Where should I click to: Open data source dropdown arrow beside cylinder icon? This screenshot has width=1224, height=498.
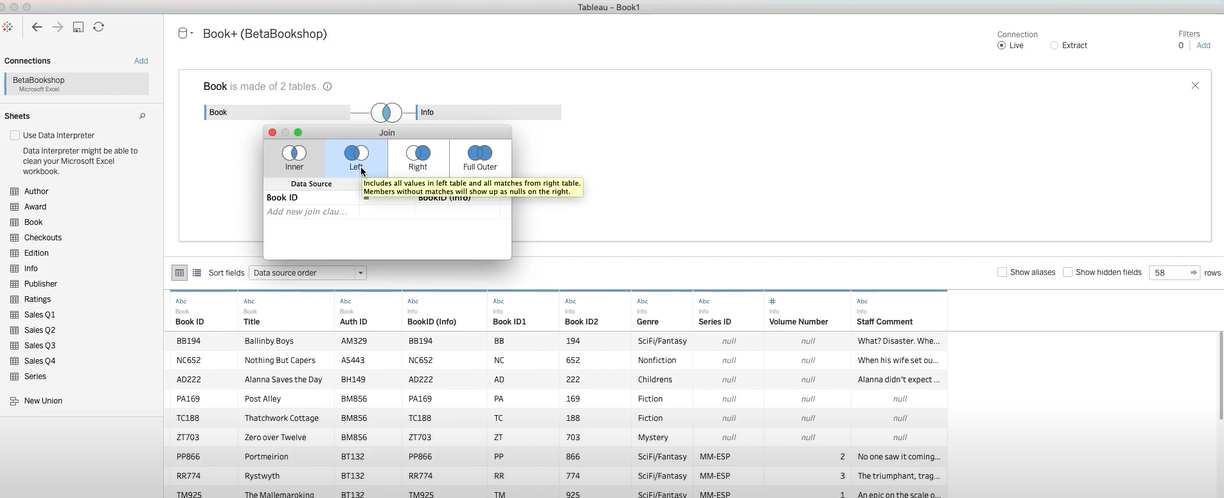[x=191, y=33]
